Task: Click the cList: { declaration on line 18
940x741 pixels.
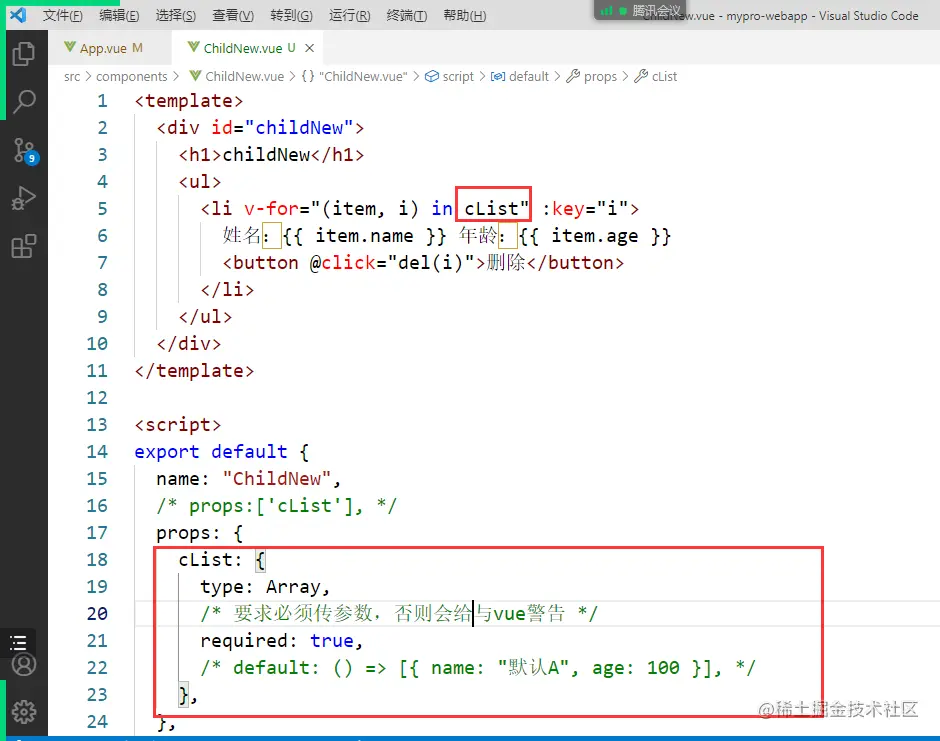Action: coord(221,559)
